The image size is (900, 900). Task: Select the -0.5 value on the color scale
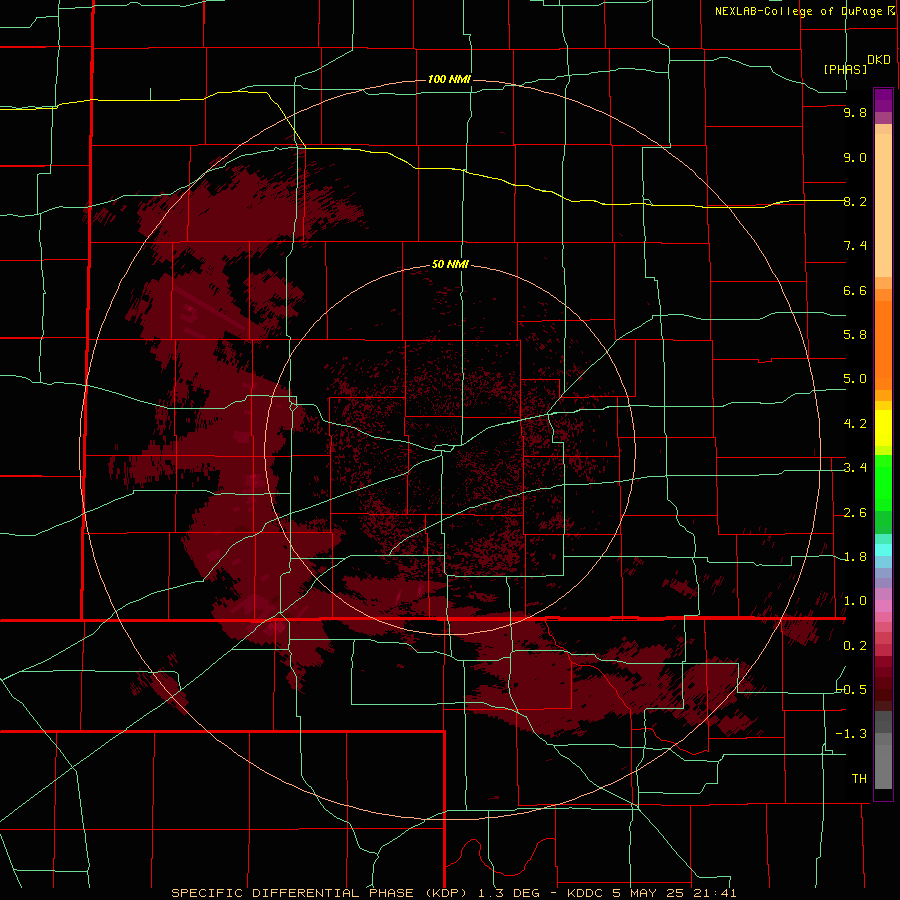[x=852, y=690]
